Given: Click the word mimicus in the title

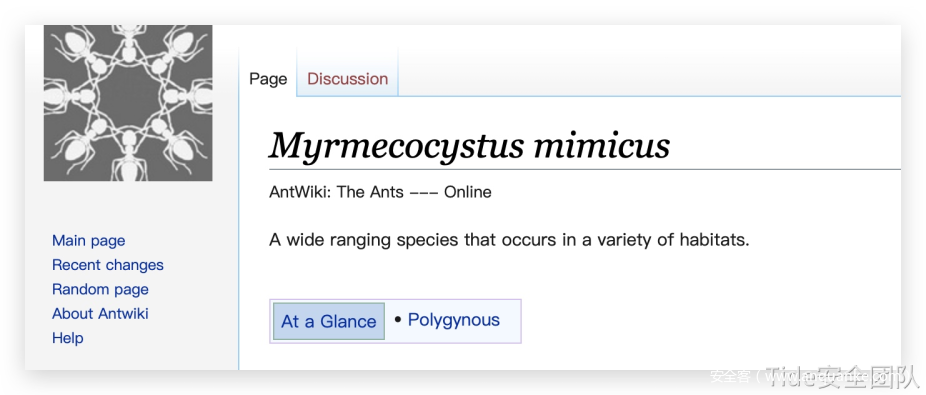Looking at the screenshot, I should 602,144.
